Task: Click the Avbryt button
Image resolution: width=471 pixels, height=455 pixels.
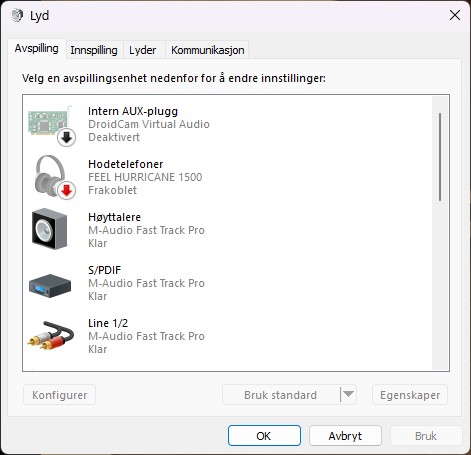Action: (345, 436)
